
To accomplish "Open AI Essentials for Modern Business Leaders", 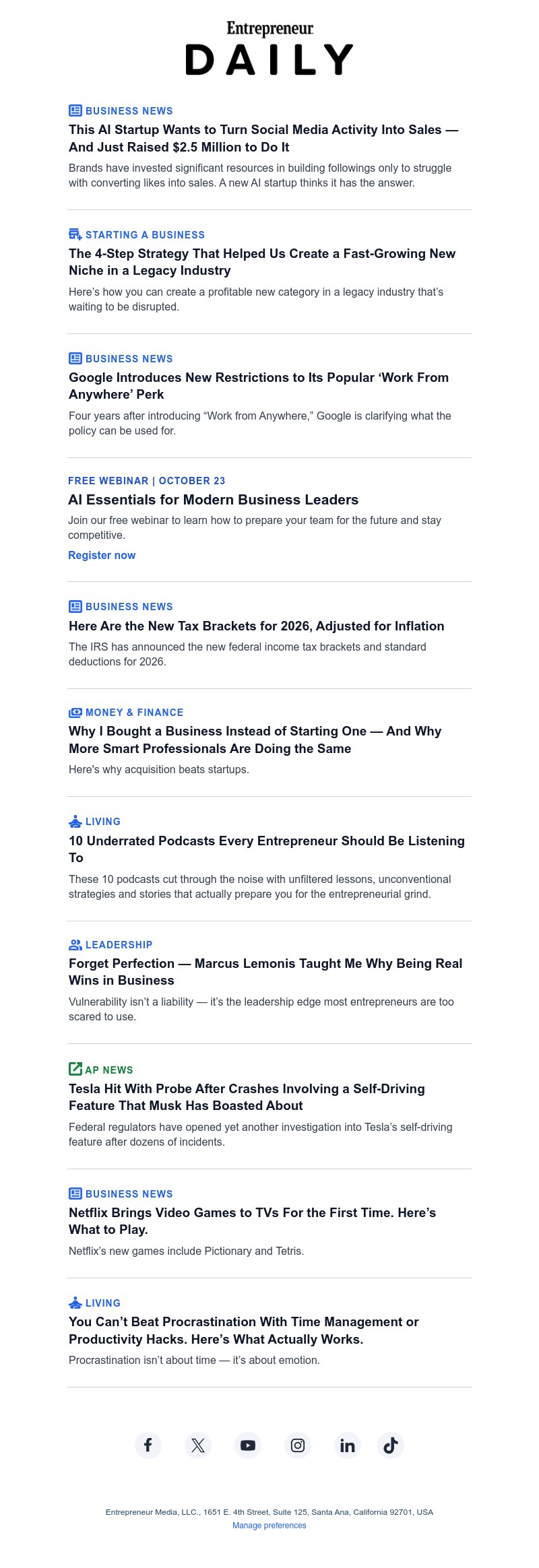I will tap(213, 500).
